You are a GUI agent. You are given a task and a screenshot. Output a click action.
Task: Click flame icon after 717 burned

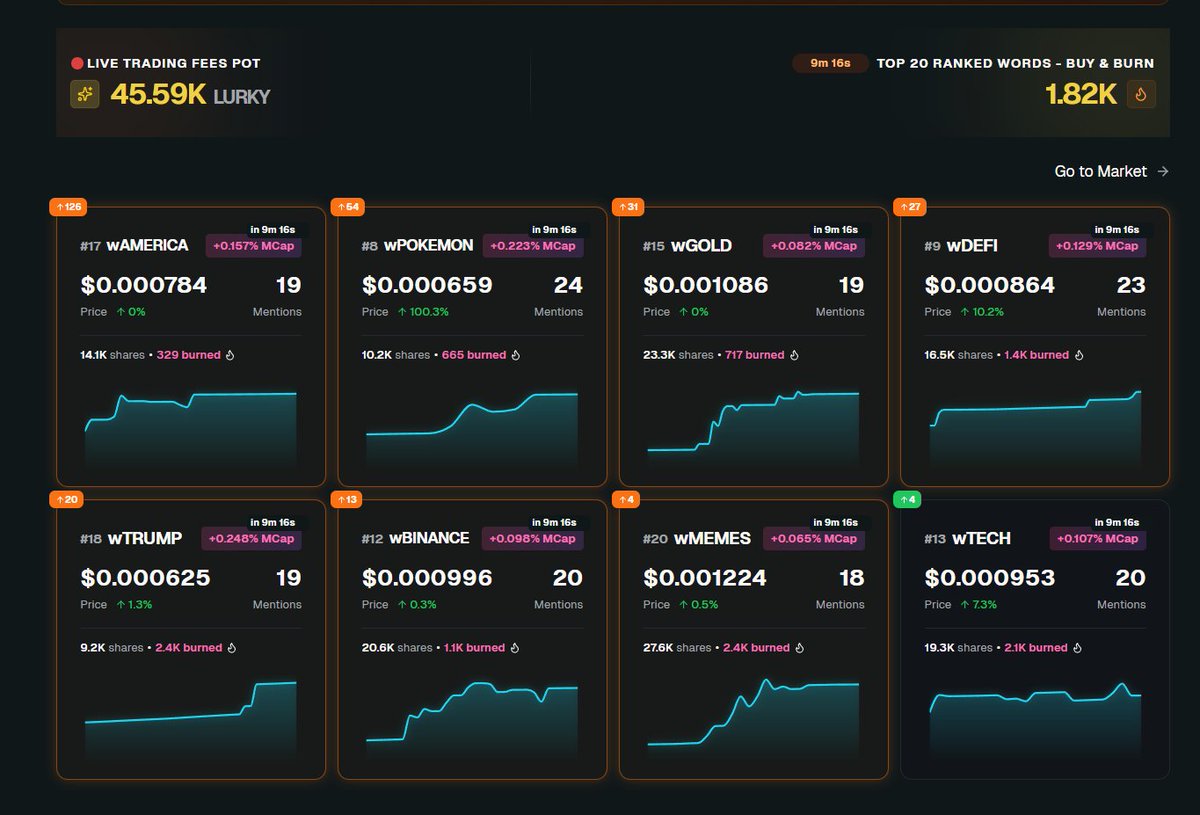pos(794,355)
